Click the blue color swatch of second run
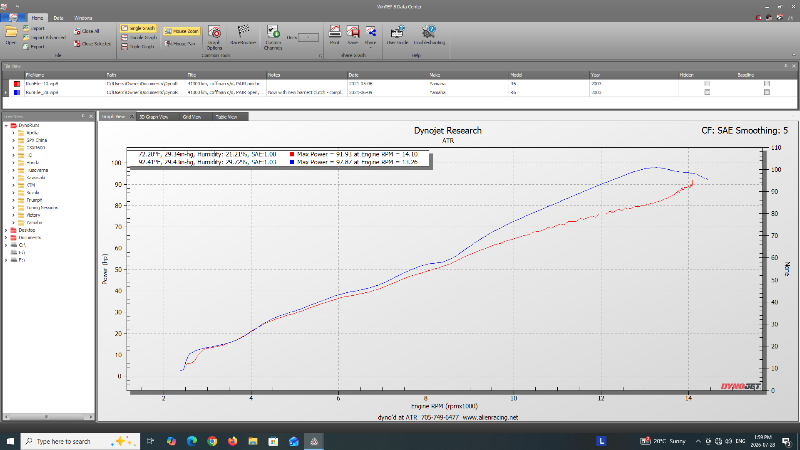The width and height of the screenshot is (800, 450). click(17, 92)
